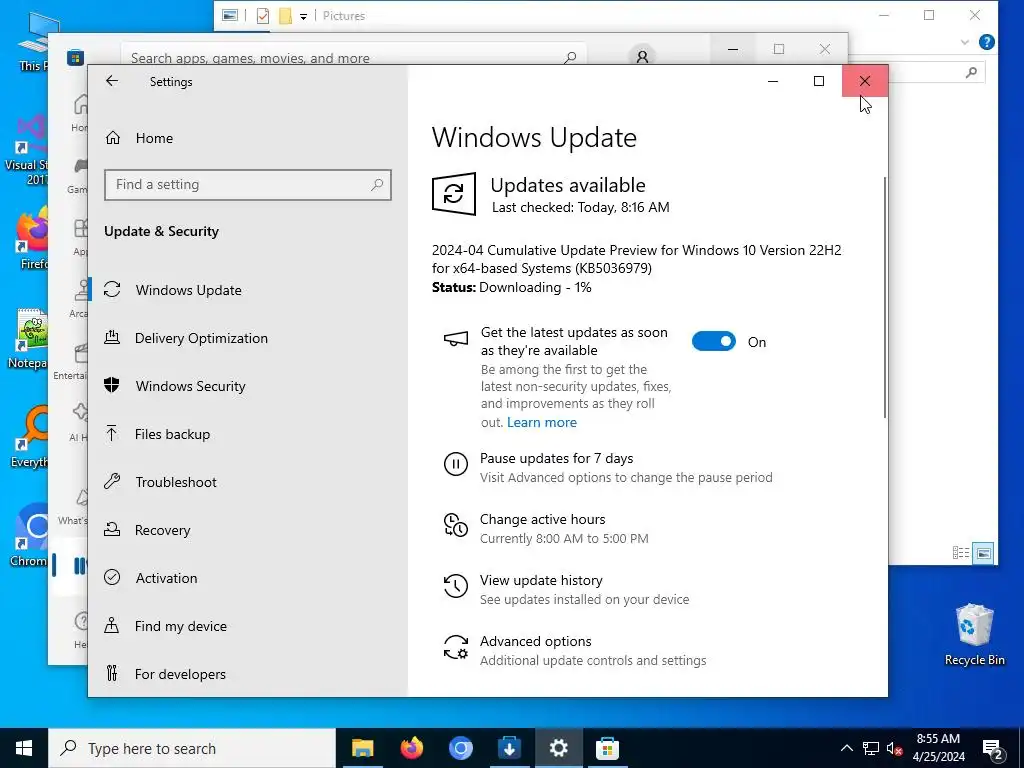Viewport: 1024px width, 768px height.
Task: Open help in Pictures Explorer window
Action: point(987,42)
